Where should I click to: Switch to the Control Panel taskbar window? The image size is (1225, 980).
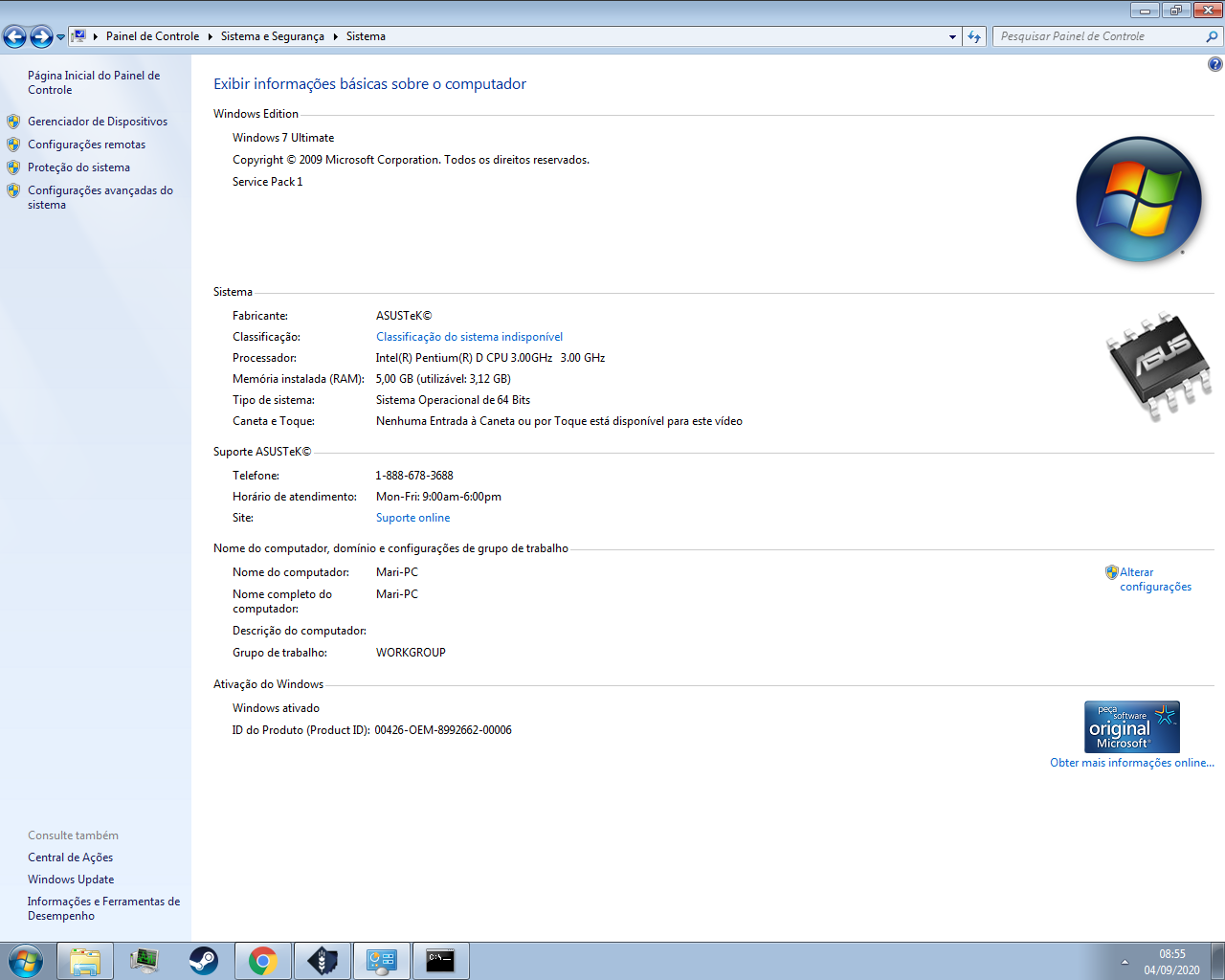382,961
